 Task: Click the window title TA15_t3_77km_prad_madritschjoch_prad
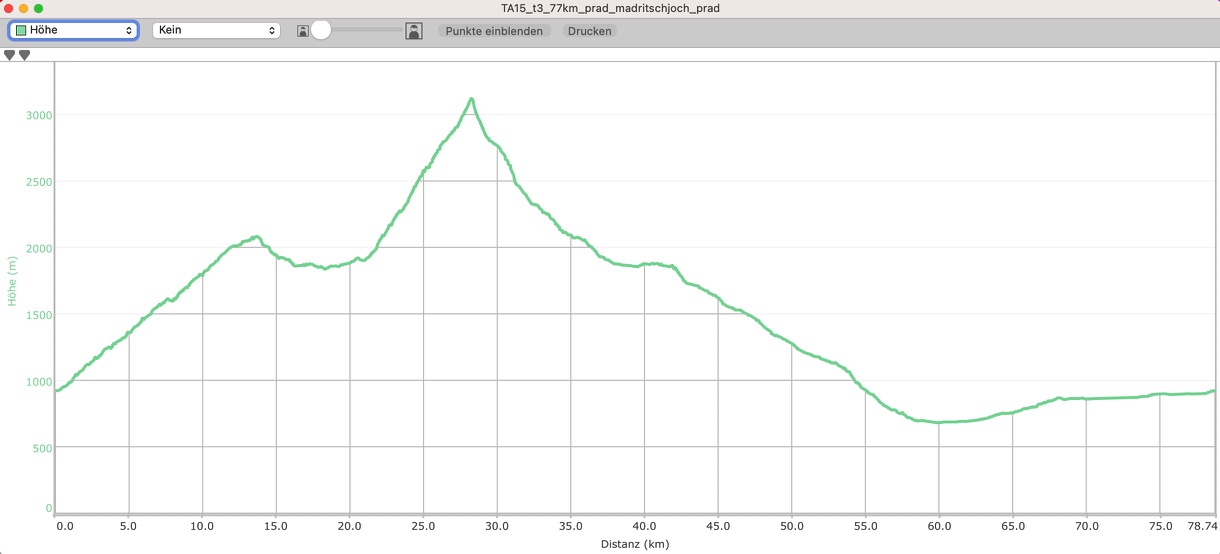(x=610, y=8)
